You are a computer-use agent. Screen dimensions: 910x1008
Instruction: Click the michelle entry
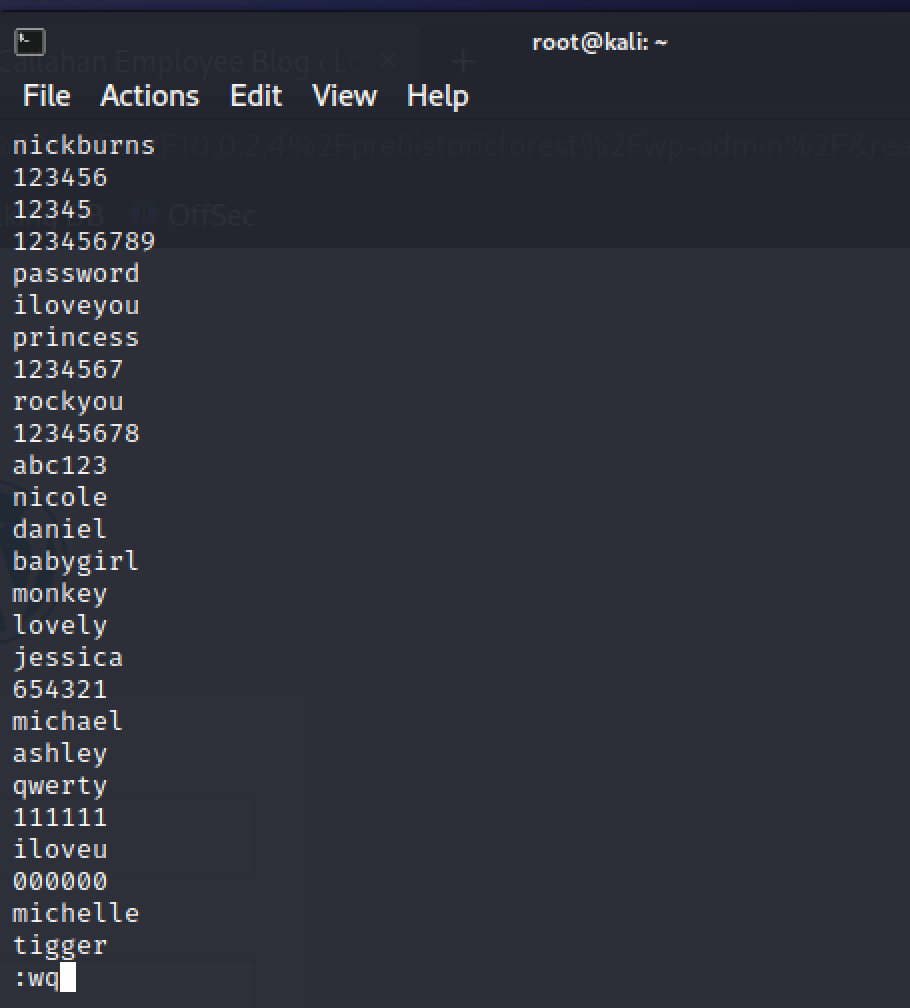tap(76, 914)
